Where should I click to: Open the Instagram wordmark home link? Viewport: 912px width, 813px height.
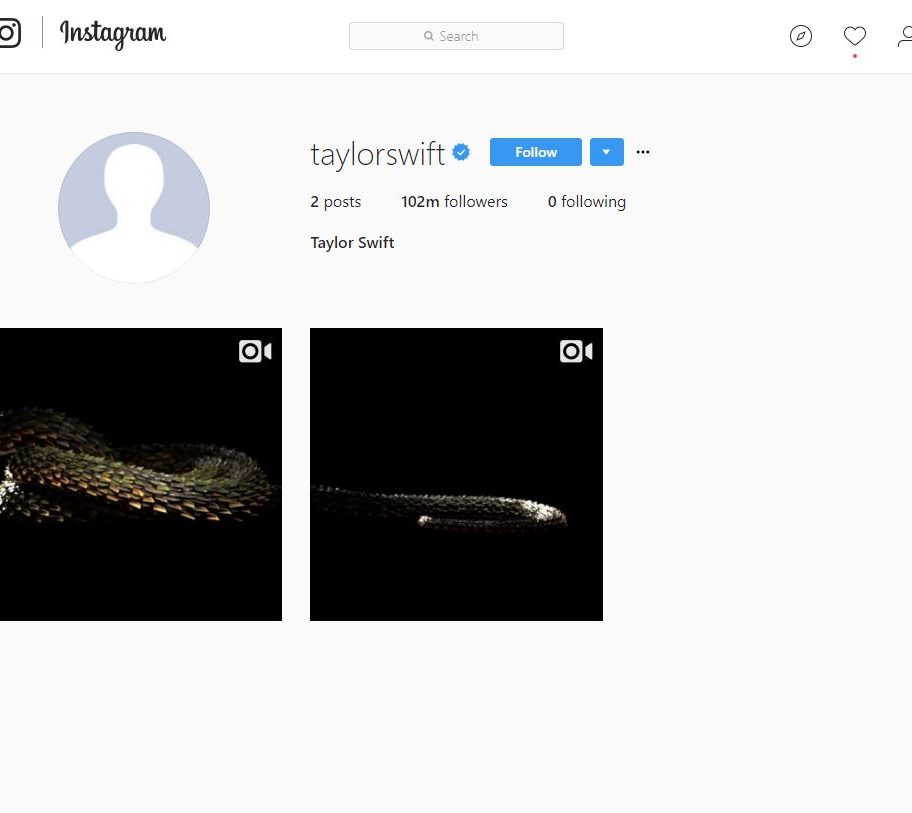point(113,34)
